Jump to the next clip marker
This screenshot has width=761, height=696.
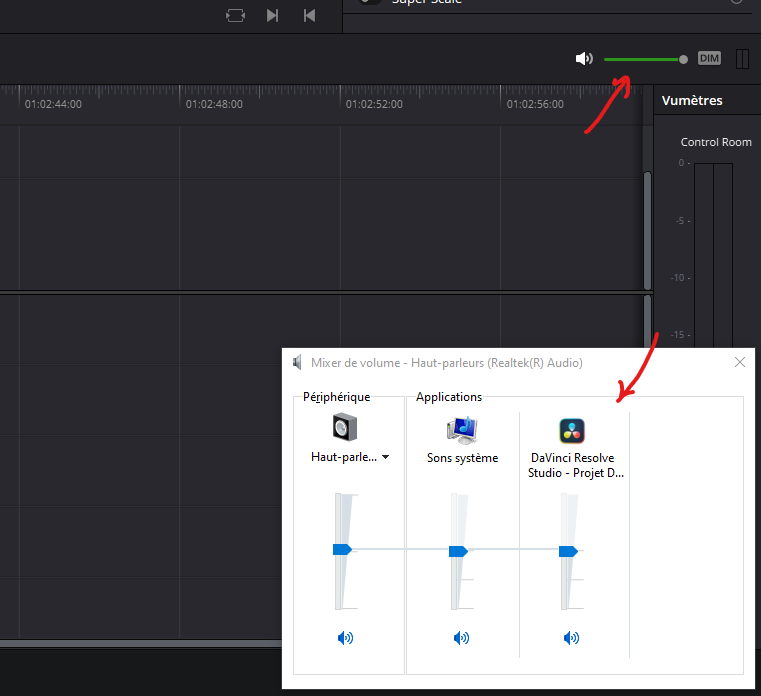point(272,15)
